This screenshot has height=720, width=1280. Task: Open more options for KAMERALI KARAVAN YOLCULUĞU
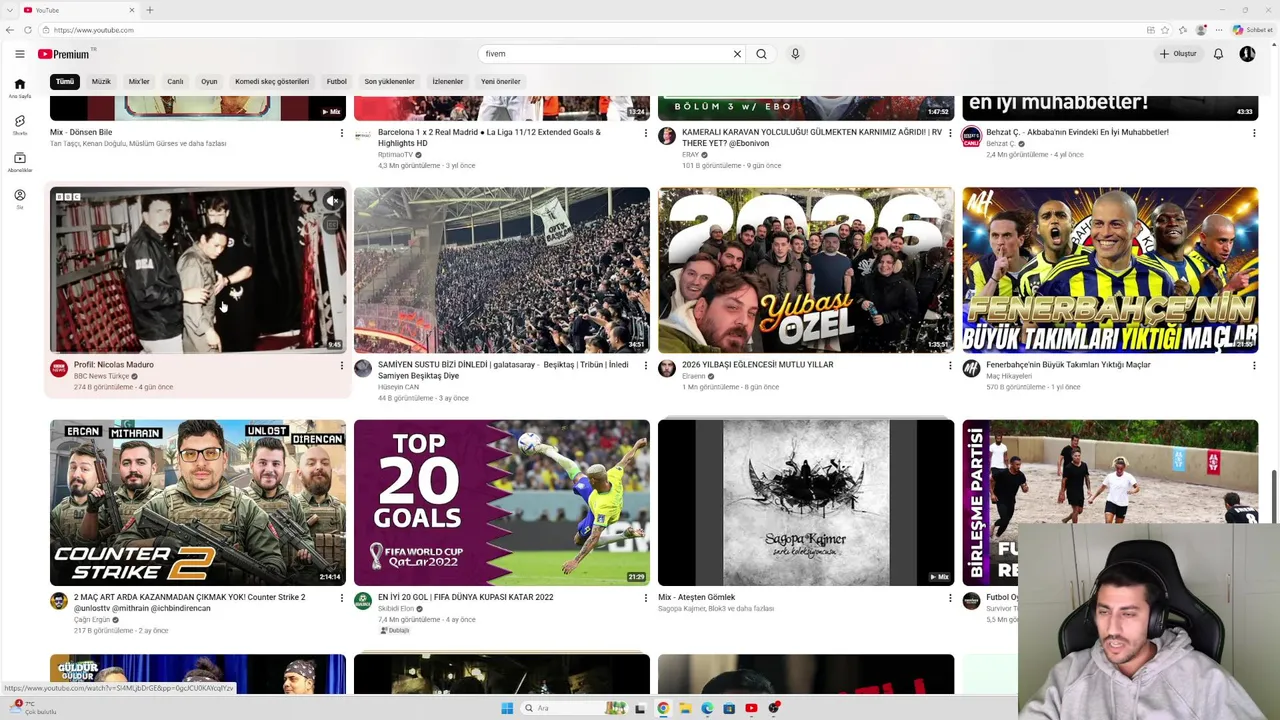point(950,133)
